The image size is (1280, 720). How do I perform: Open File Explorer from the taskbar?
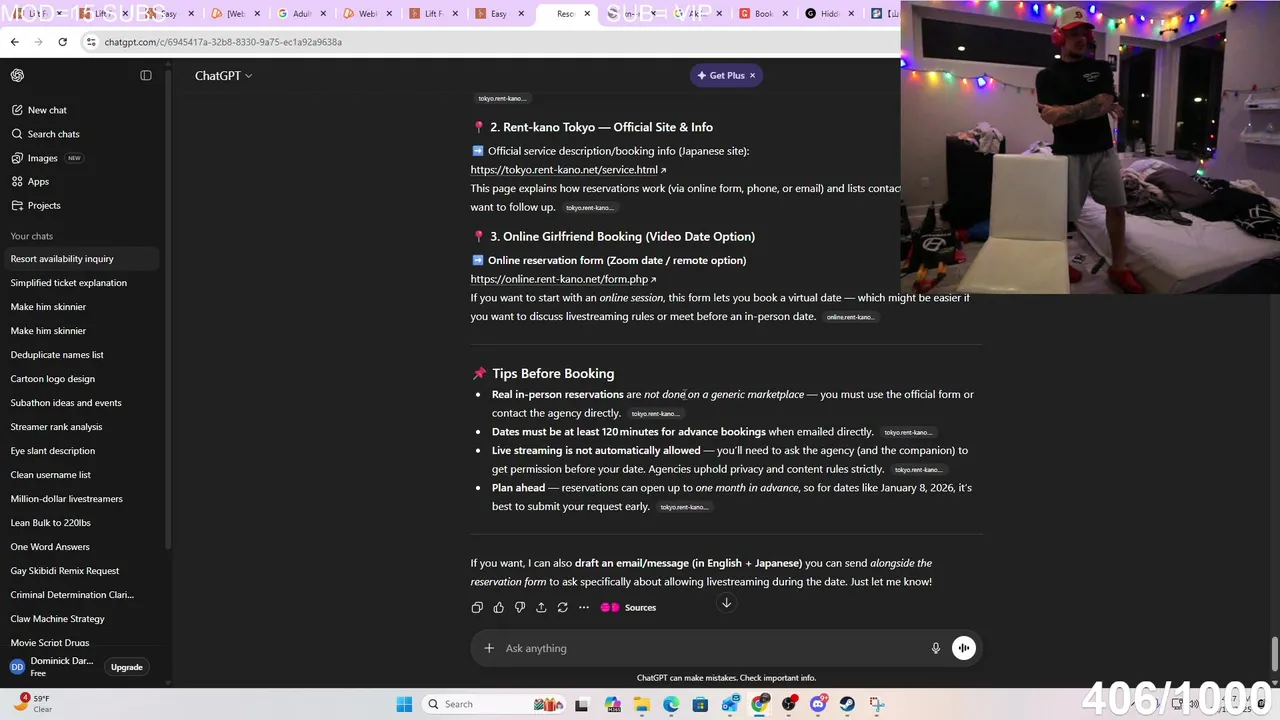[x=642, y=704]
